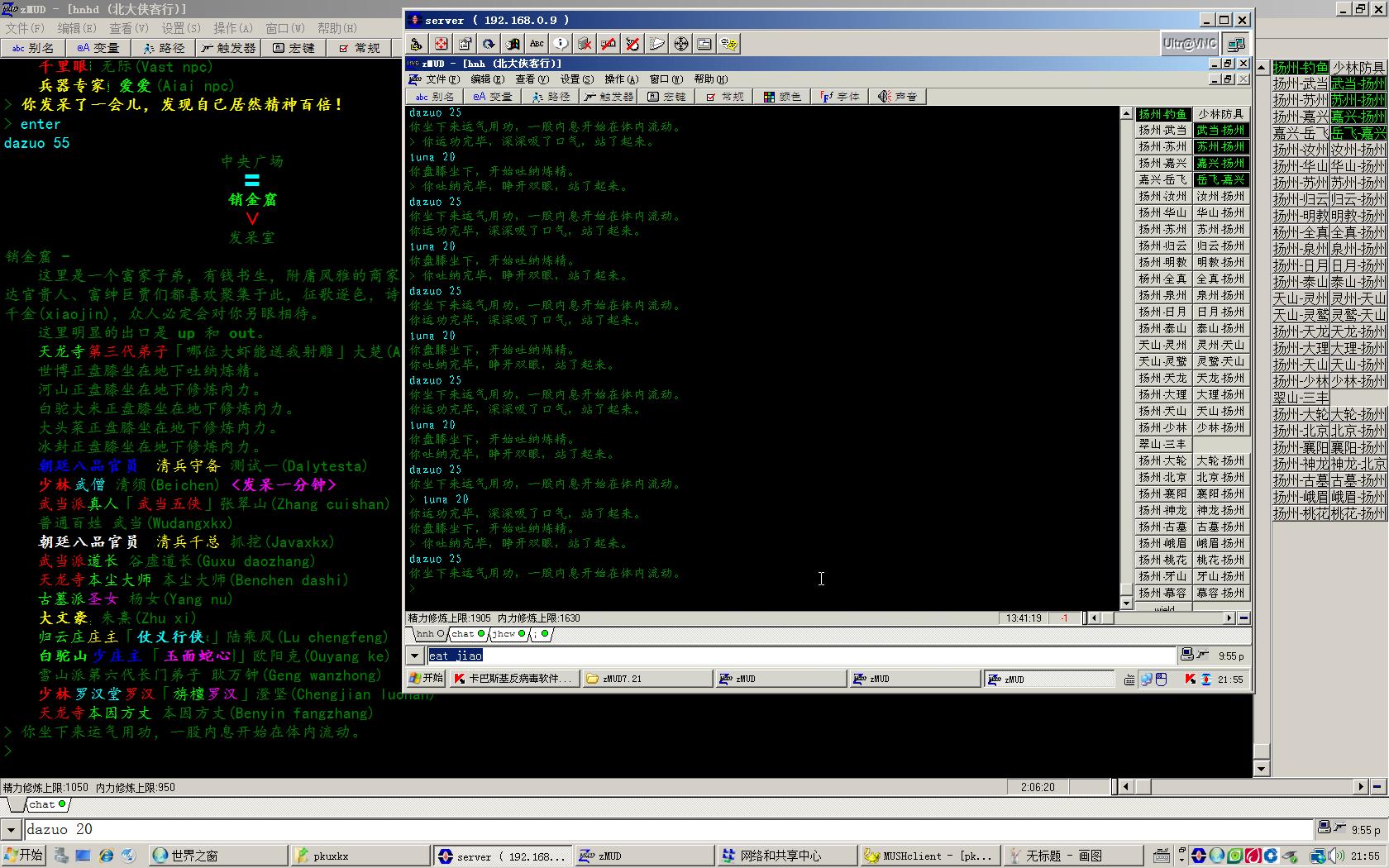1389x868 pixels.
Task: Open 窗口(W) menu in the background zMUD window
Action: [x=285, y=28]
